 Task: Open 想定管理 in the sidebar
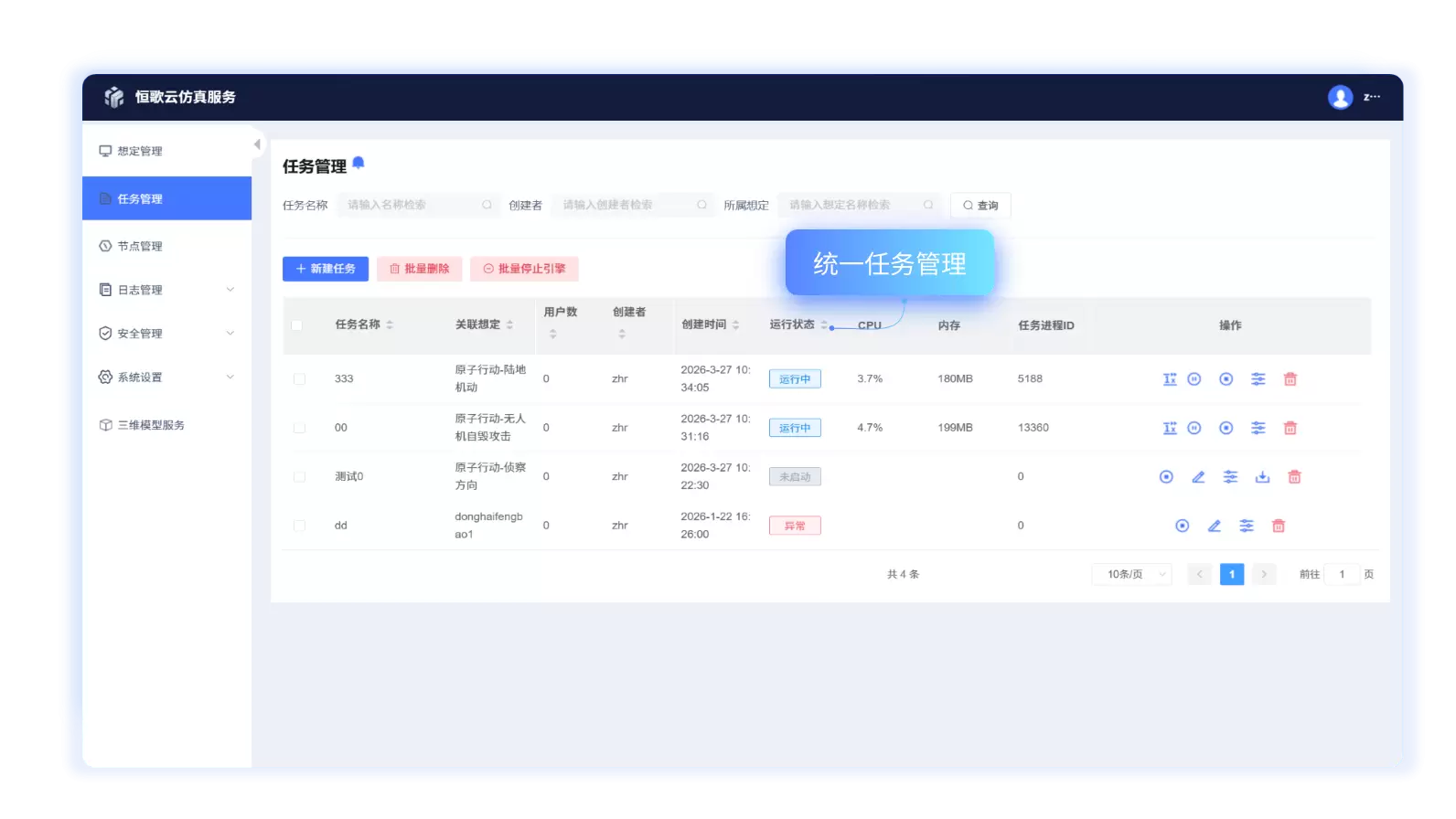tap(166, 152)
